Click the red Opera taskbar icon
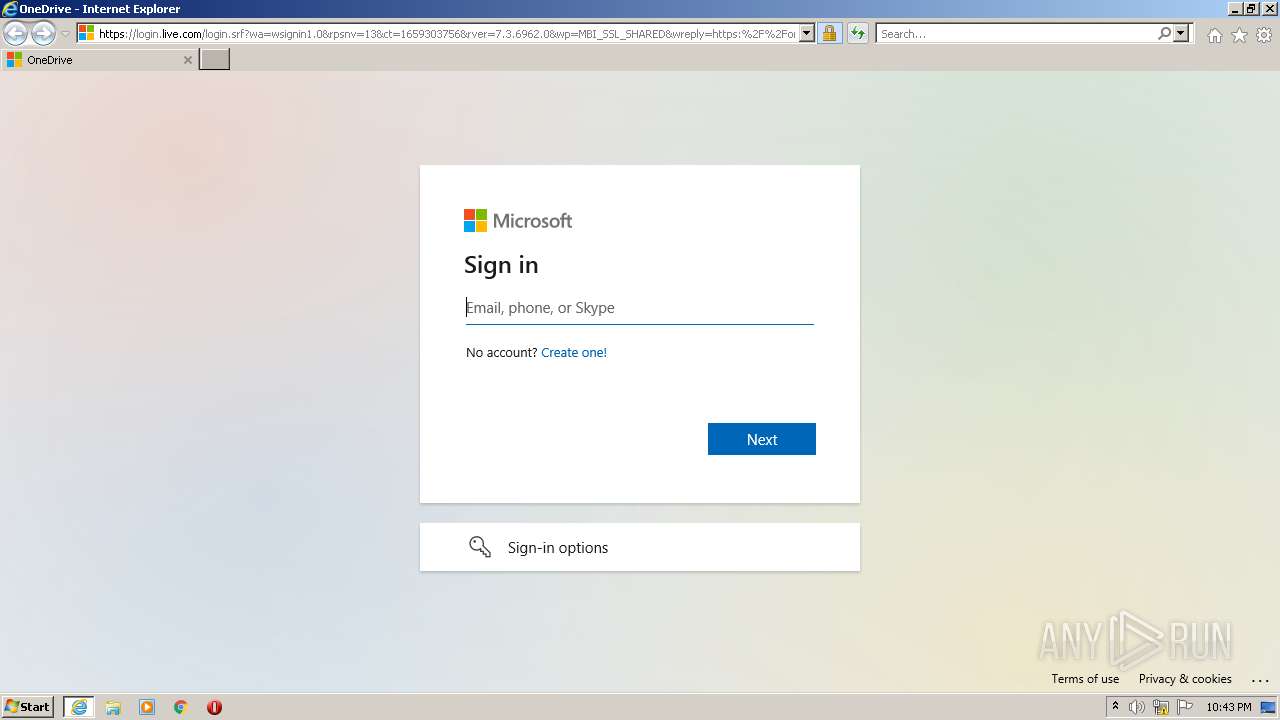 214,707
